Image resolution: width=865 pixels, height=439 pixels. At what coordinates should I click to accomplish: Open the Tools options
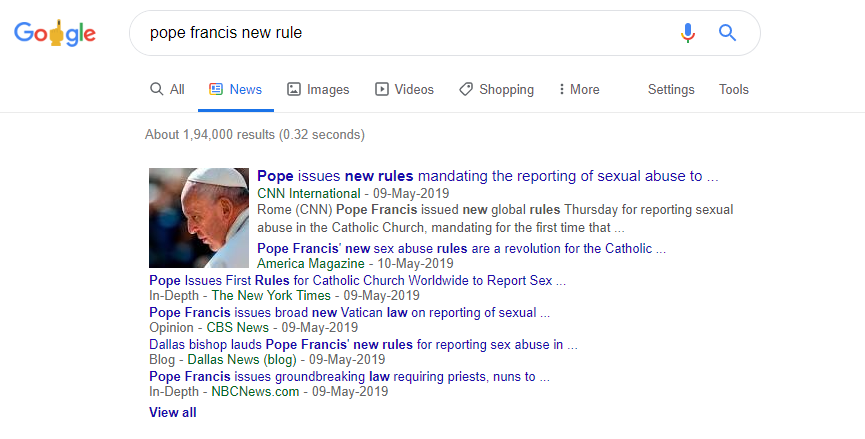click(x=734, y=89)
